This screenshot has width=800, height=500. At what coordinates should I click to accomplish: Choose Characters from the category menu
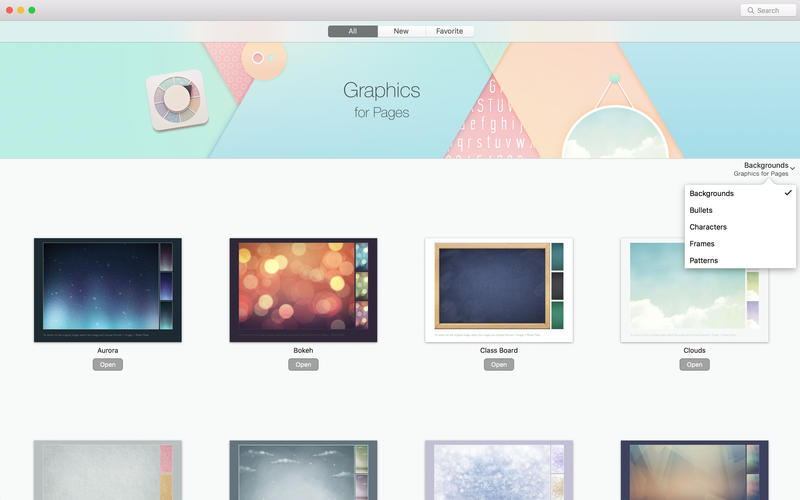point(740,227)
